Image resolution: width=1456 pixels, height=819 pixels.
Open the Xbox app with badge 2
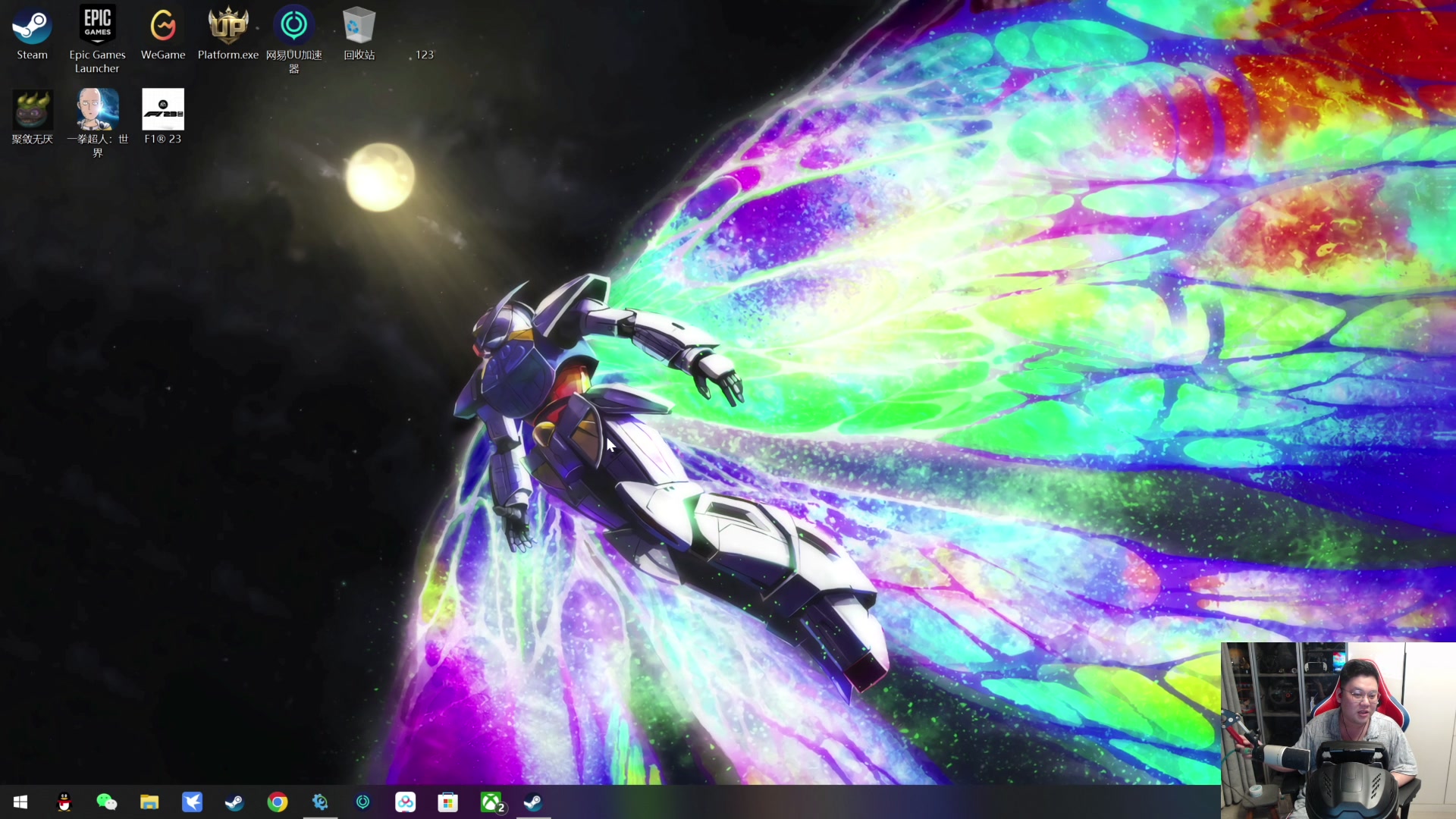click(491, 802)
